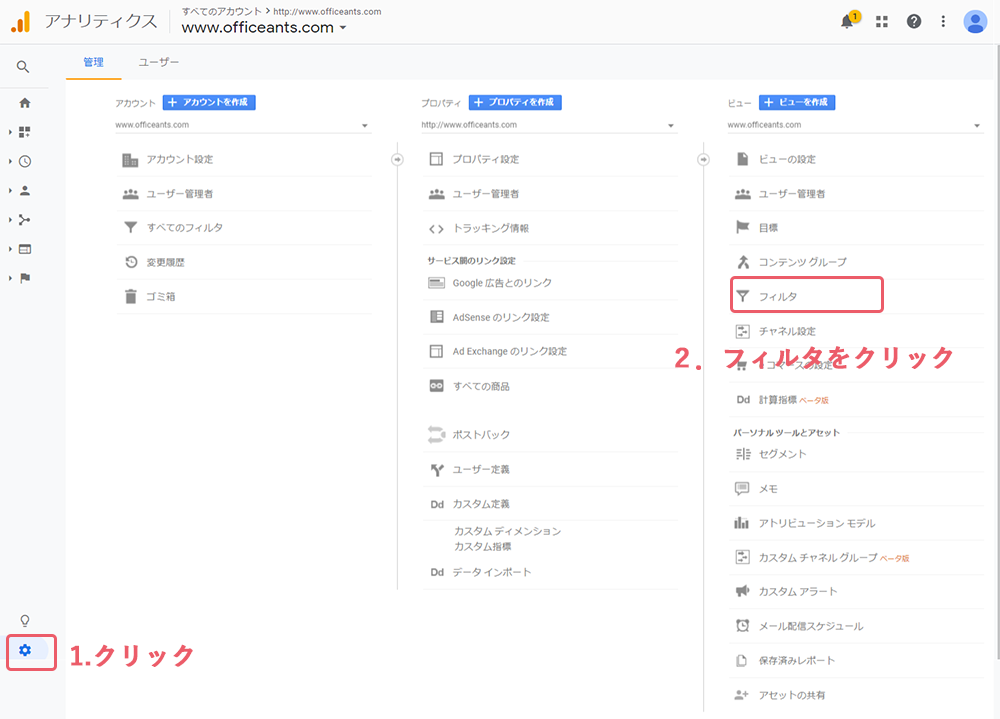
Task: Click the トラッキング情報 code brackets icon
Action: point(436,228)
